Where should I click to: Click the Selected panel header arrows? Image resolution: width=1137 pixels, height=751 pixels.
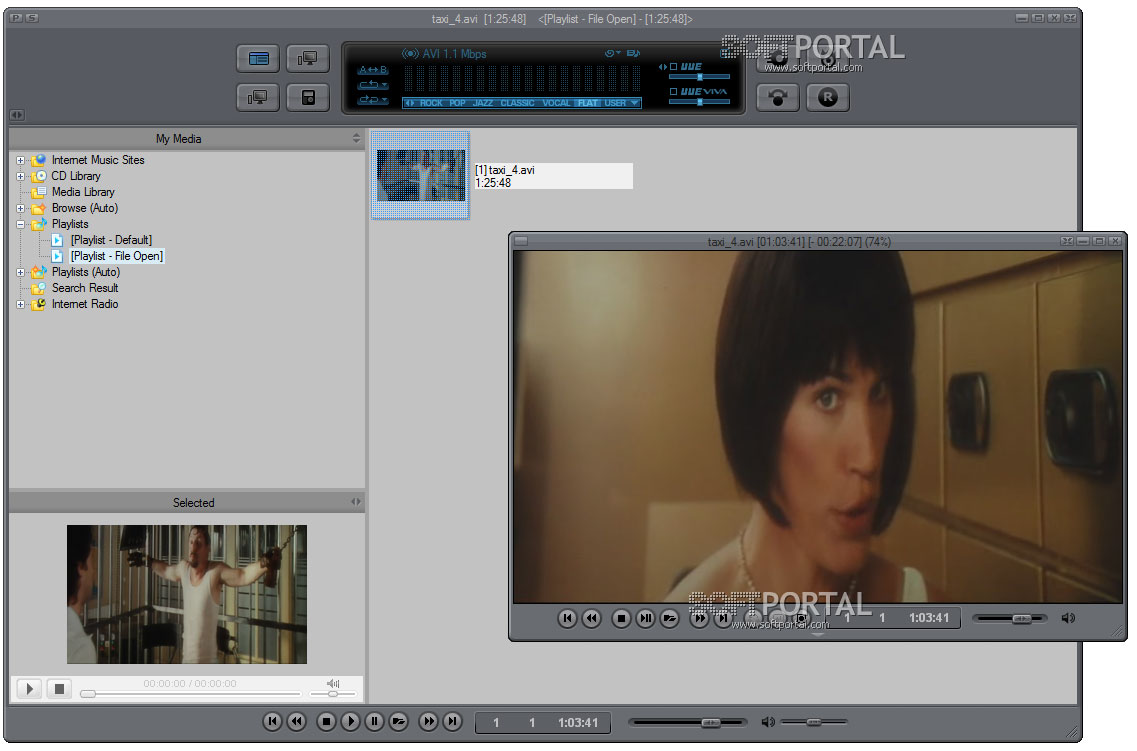(355, 502)
